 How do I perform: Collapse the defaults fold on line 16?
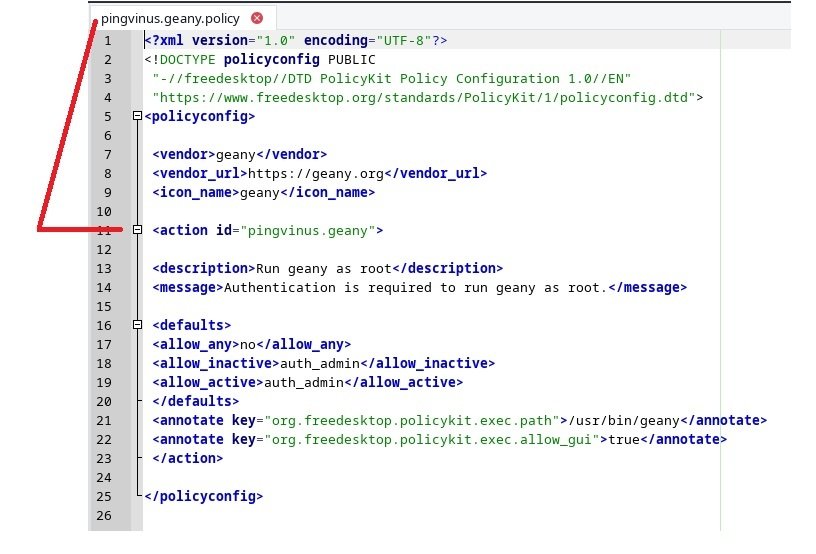pos(137,325)
